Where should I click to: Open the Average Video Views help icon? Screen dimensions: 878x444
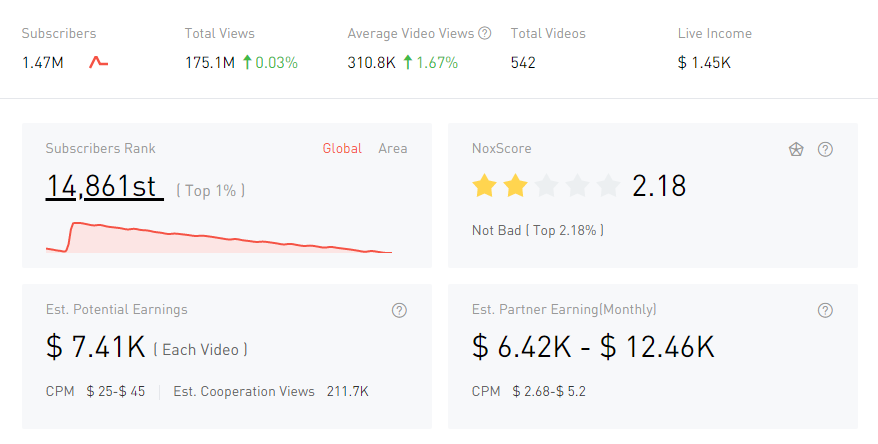485,33
